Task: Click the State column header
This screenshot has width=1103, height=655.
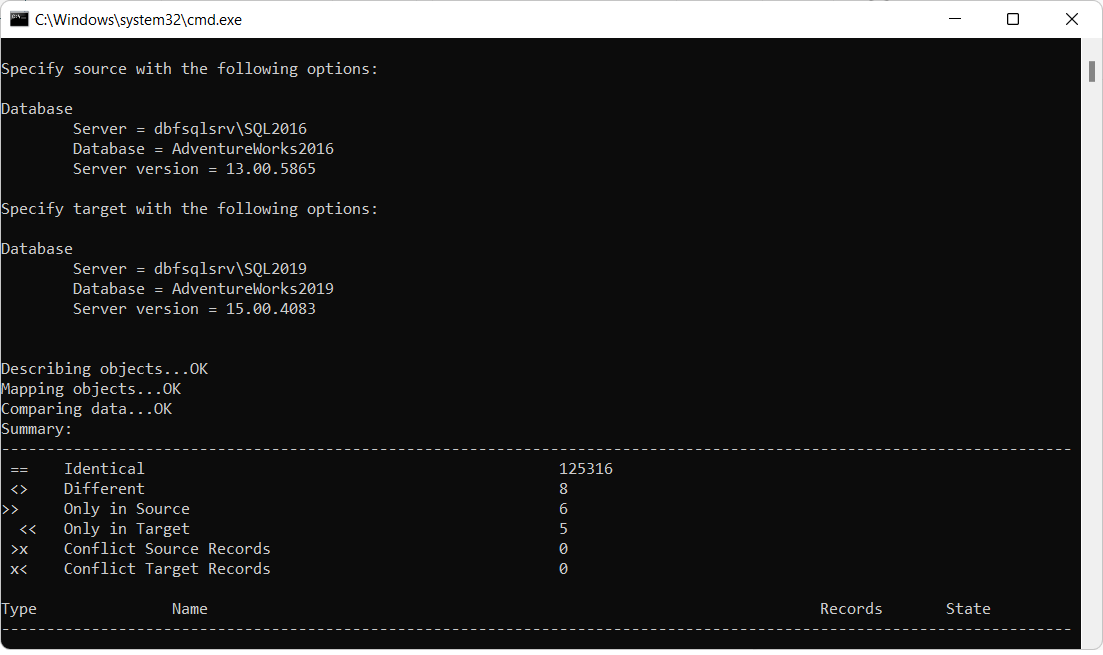Action: (967, 608)
